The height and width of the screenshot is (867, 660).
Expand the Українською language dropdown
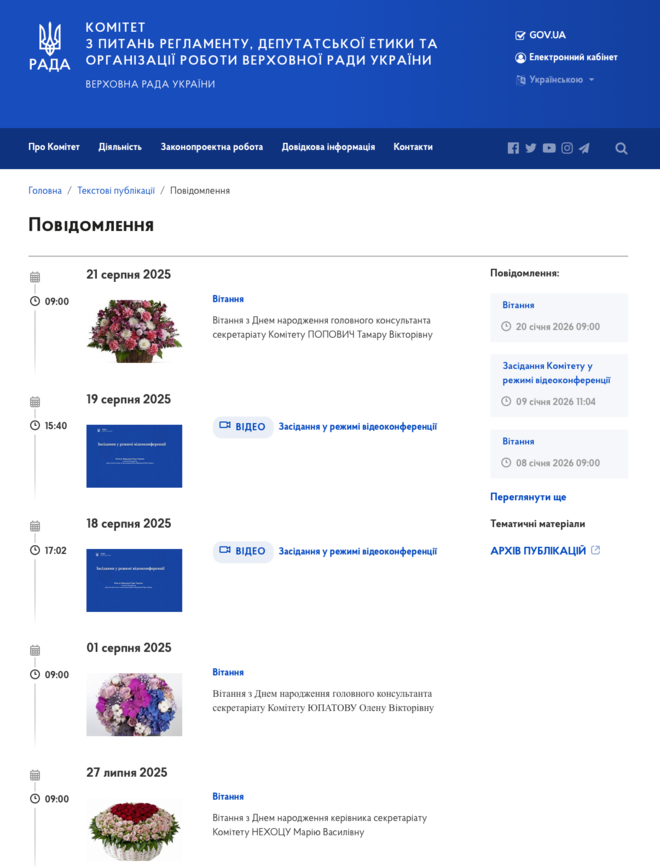click(555, 80)
